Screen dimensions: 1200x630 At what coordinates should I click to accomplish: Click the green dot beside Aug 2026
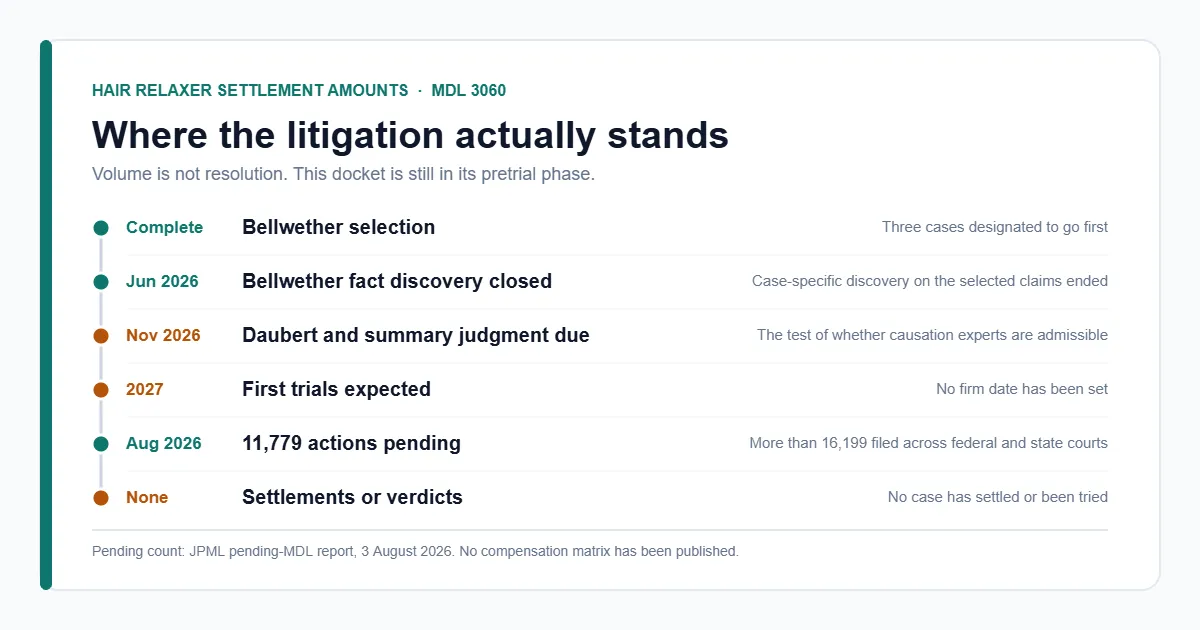pyautogui.click(x=100, y=444)
